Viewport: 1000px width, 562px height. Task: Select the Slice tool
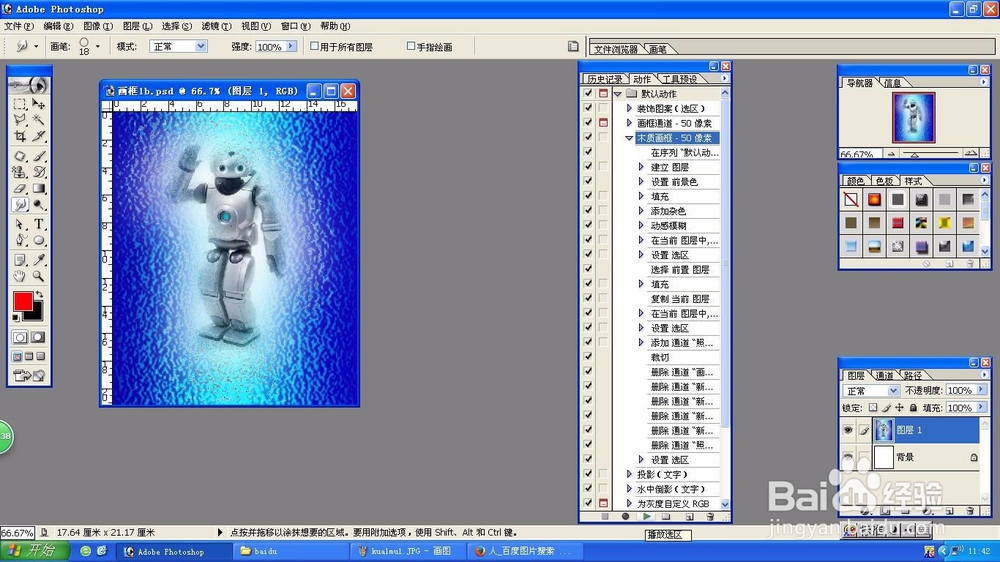pyautogui.click(x=39, y=136)
